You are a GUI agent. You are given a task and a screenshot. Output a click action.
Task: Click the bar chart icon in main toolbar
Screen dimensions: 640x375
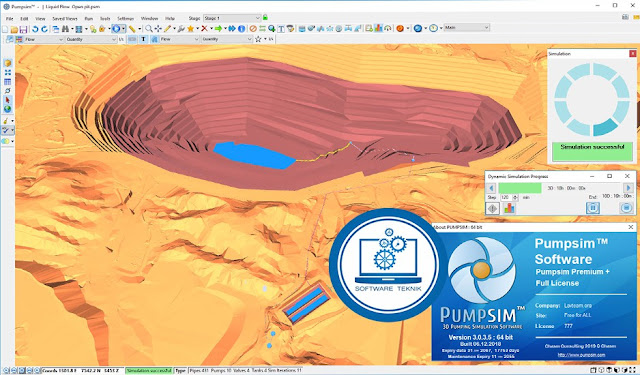(378, 28)
